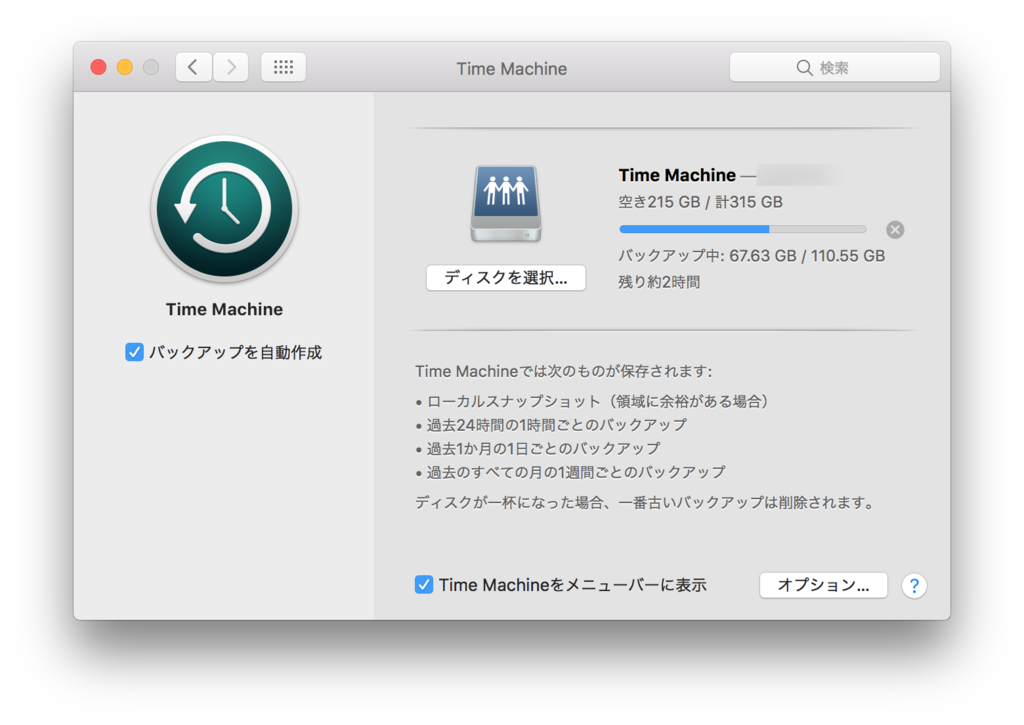Screen dimensions: 1024x725
Task: Click the help question mark icon
Action: coord(914,585)
